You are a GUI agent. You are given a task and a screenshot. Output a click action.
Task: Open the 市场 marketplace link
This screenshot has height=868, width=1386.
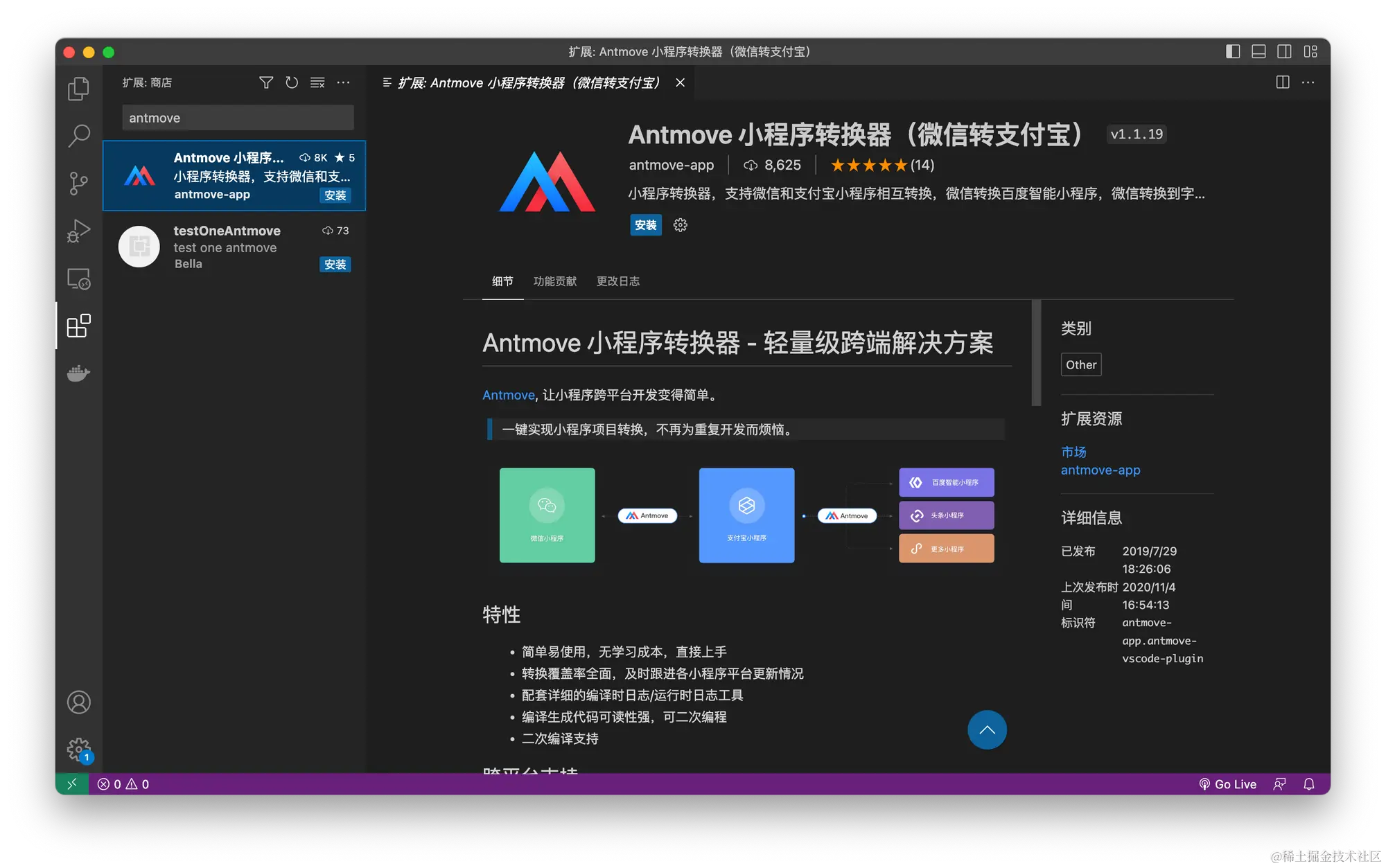point(1073,452)
